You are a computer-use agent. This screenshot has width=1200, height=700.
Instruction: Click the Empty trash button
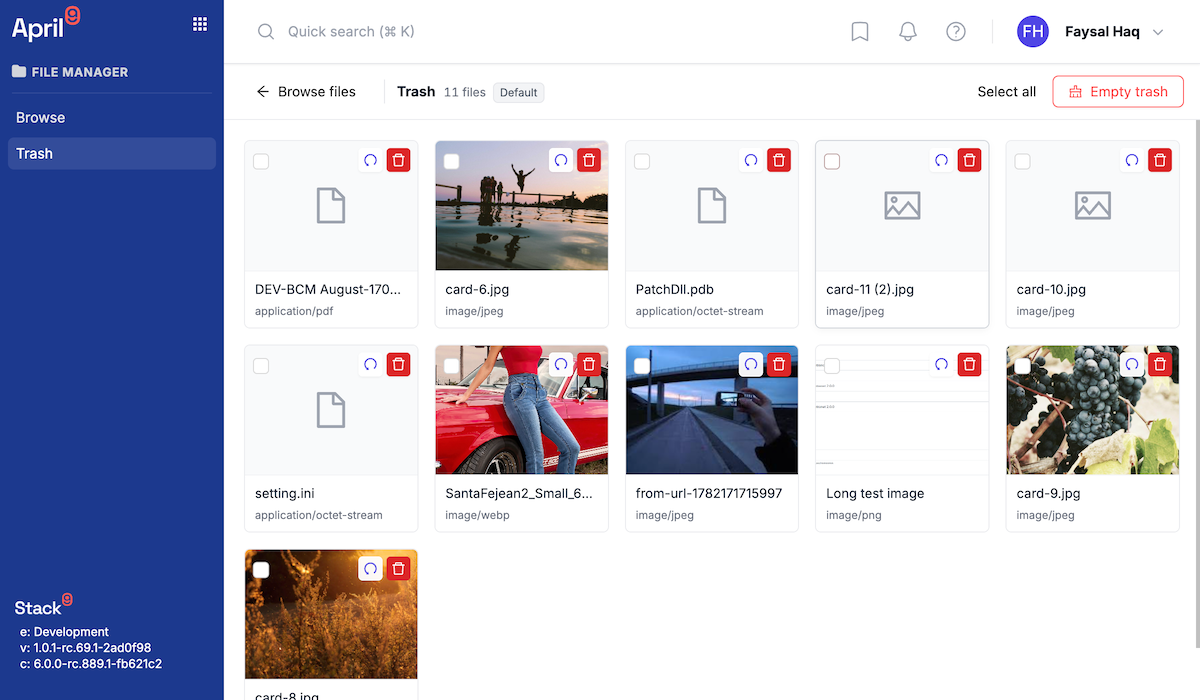(x=1118, y=91)
